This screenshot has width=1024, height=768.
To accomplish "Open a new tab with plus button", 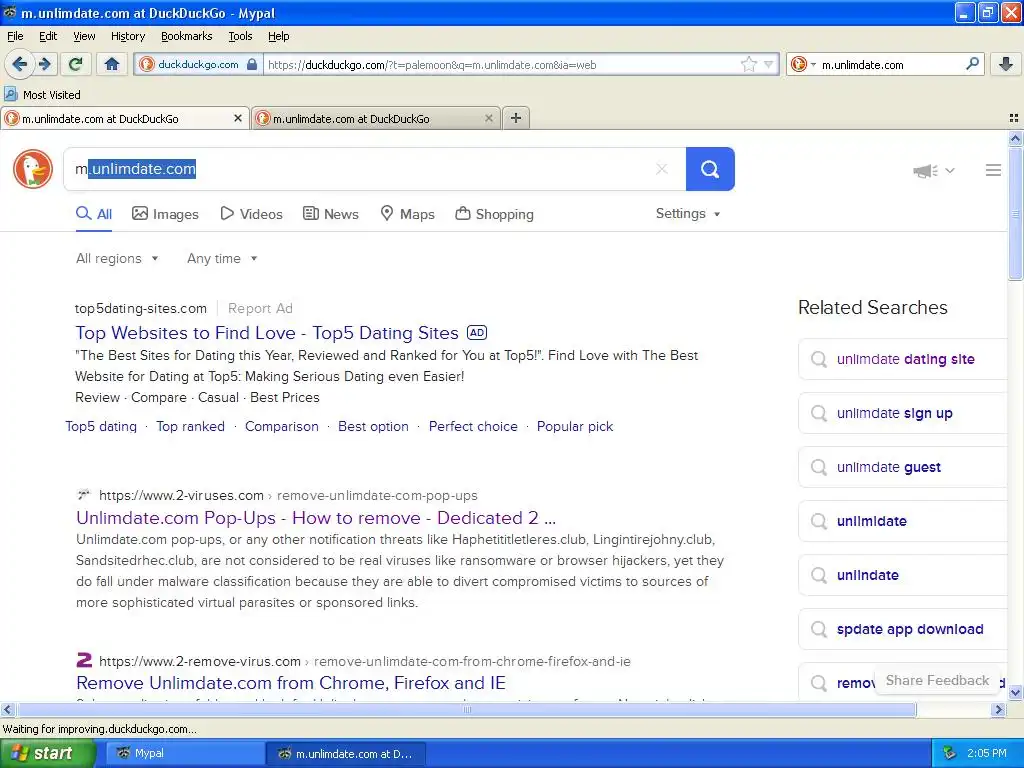I will click(x=516, y=118).
